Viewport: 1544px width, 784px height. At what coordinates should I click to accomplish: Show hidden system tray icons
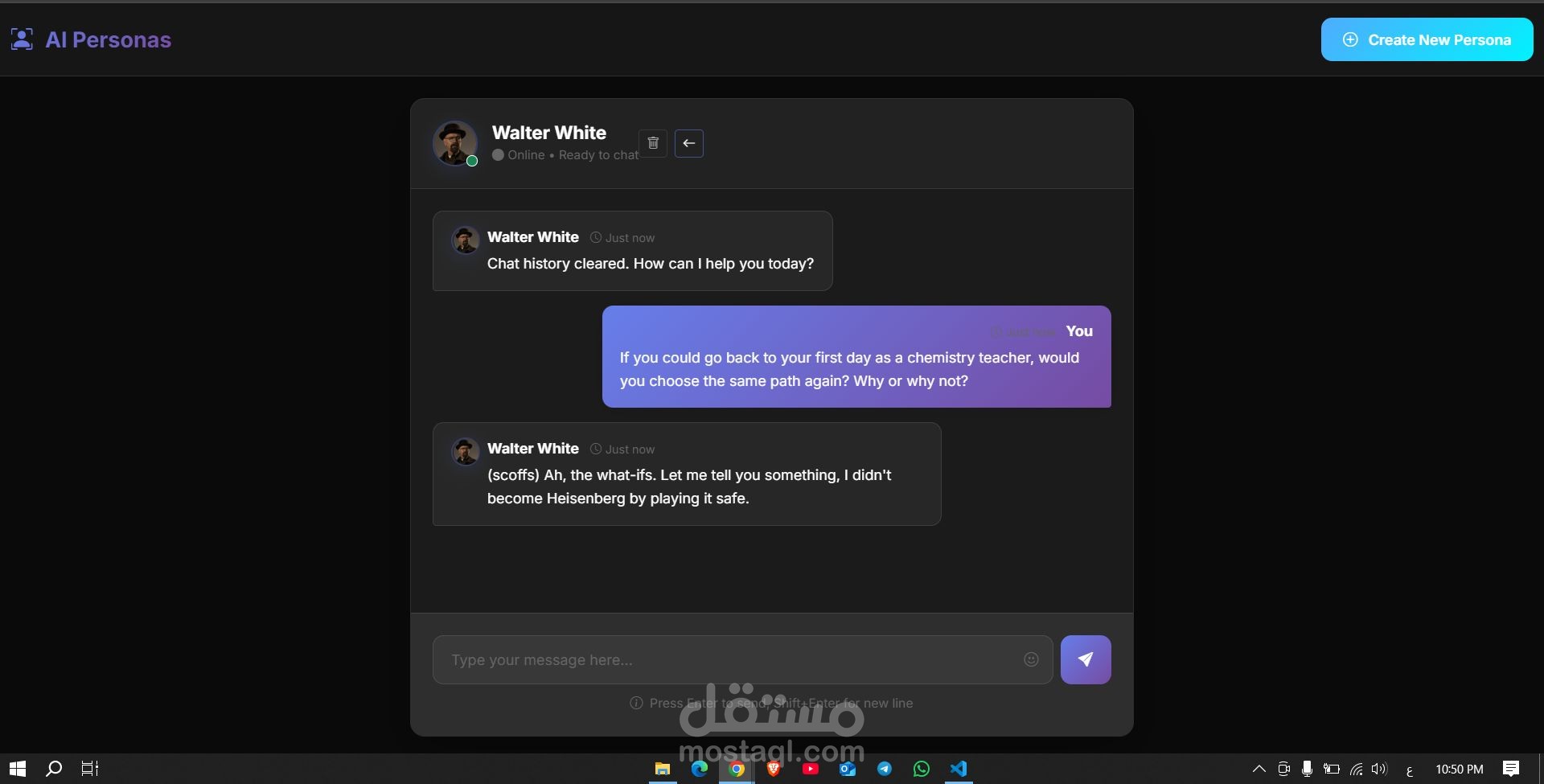point(1259,769)
